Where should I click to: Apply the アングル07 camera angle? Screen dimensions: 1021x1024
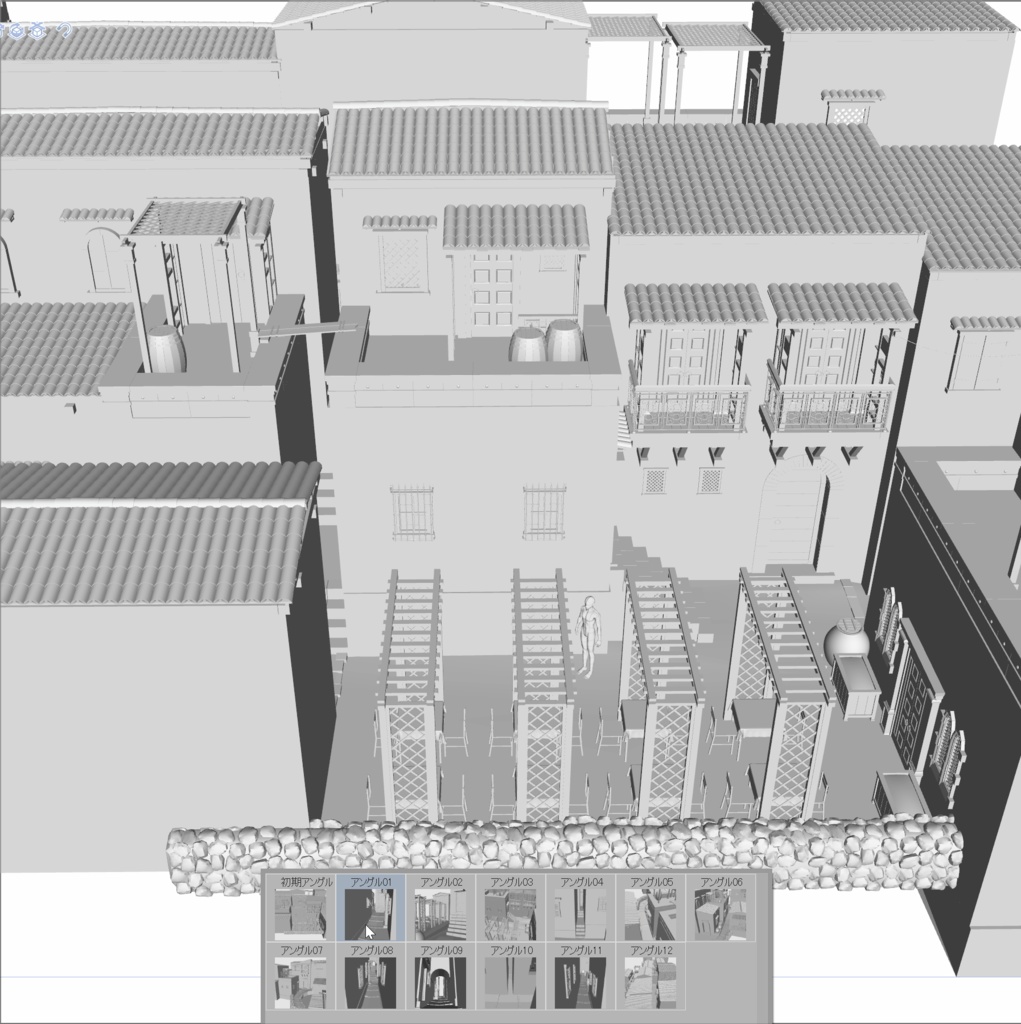[x=300, y=976]
